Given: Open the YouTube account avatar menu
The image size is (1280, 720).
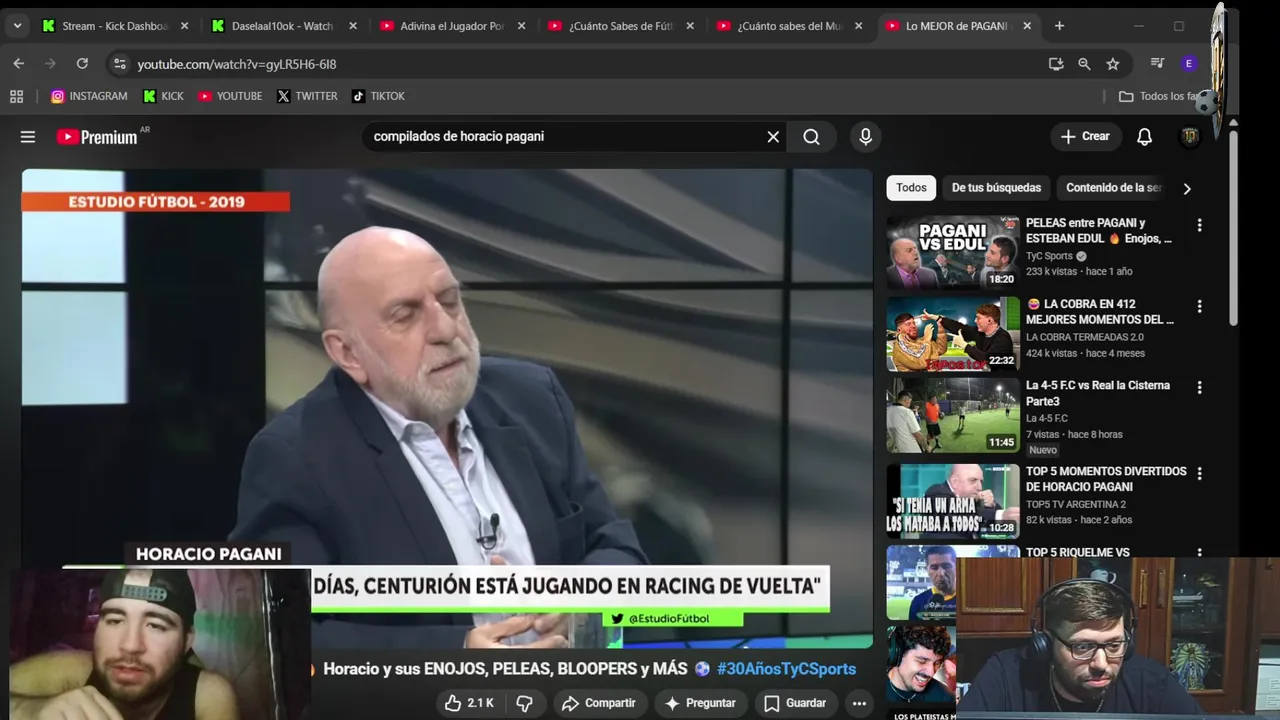Looking at the screenshot, I should (1190, 137).
